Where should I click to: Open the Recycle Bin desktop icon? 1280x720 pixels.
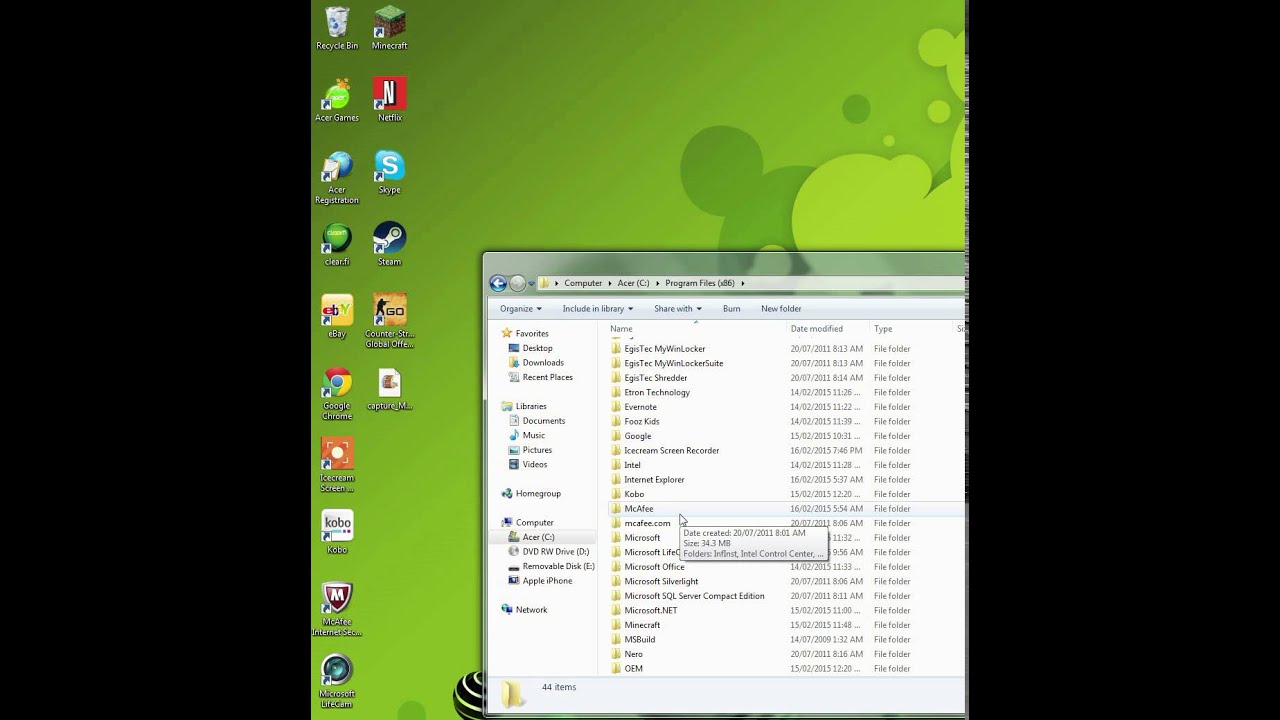click(337, 28)
